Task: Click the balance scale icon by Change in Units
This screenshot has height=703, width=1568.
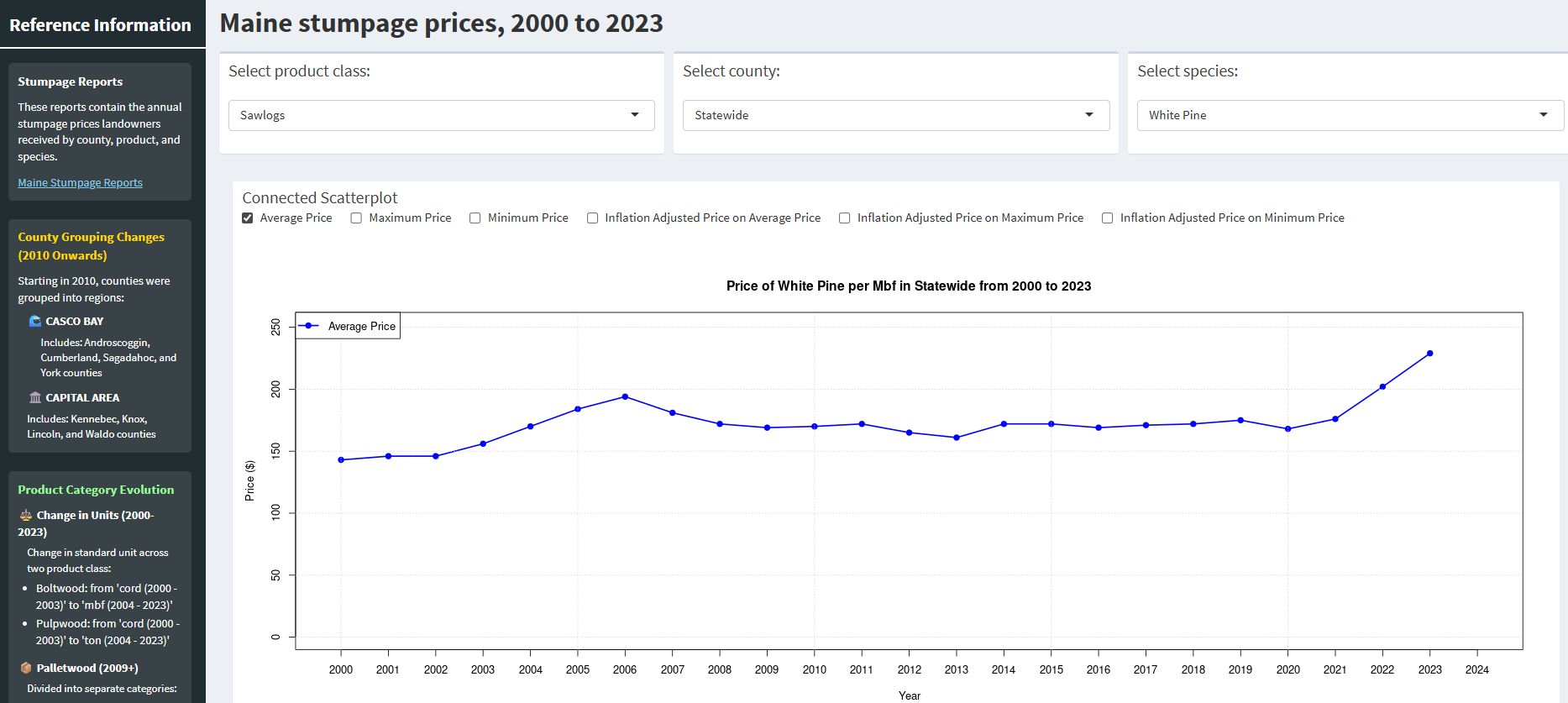Action: [26, 516]
